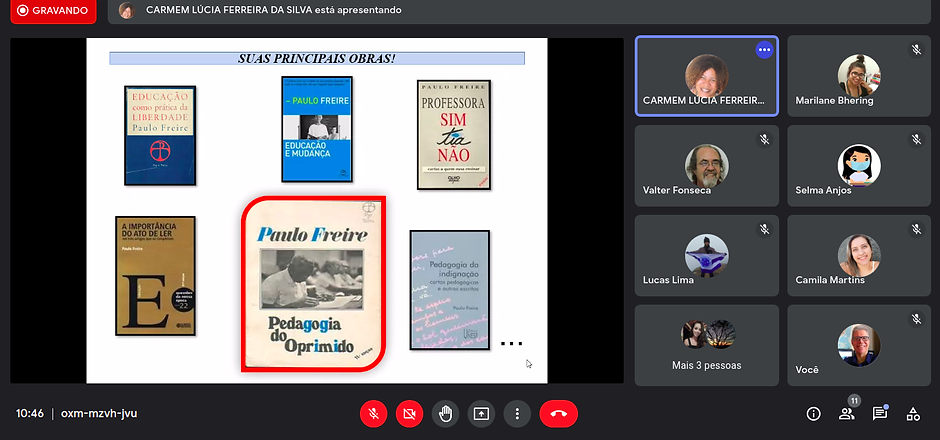Raise your hand
The height and width of the screenshot is (440, 940).
pos(445,414)
